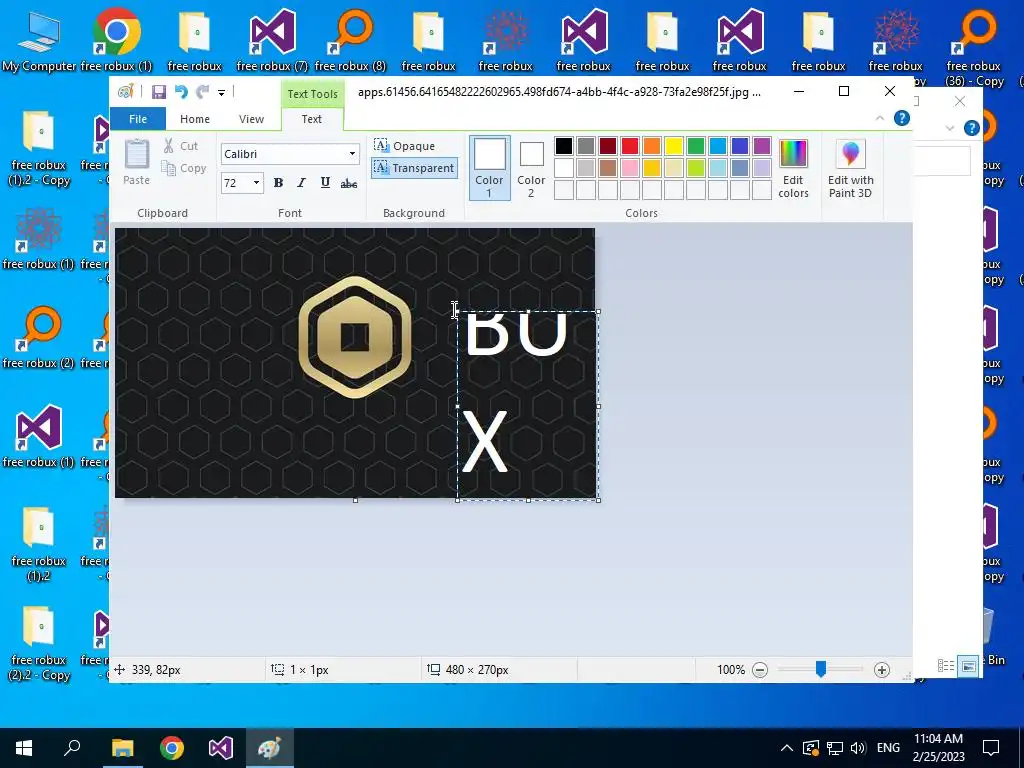Click the Cut button
The image size is (1024, 768).
click(180, 146)
